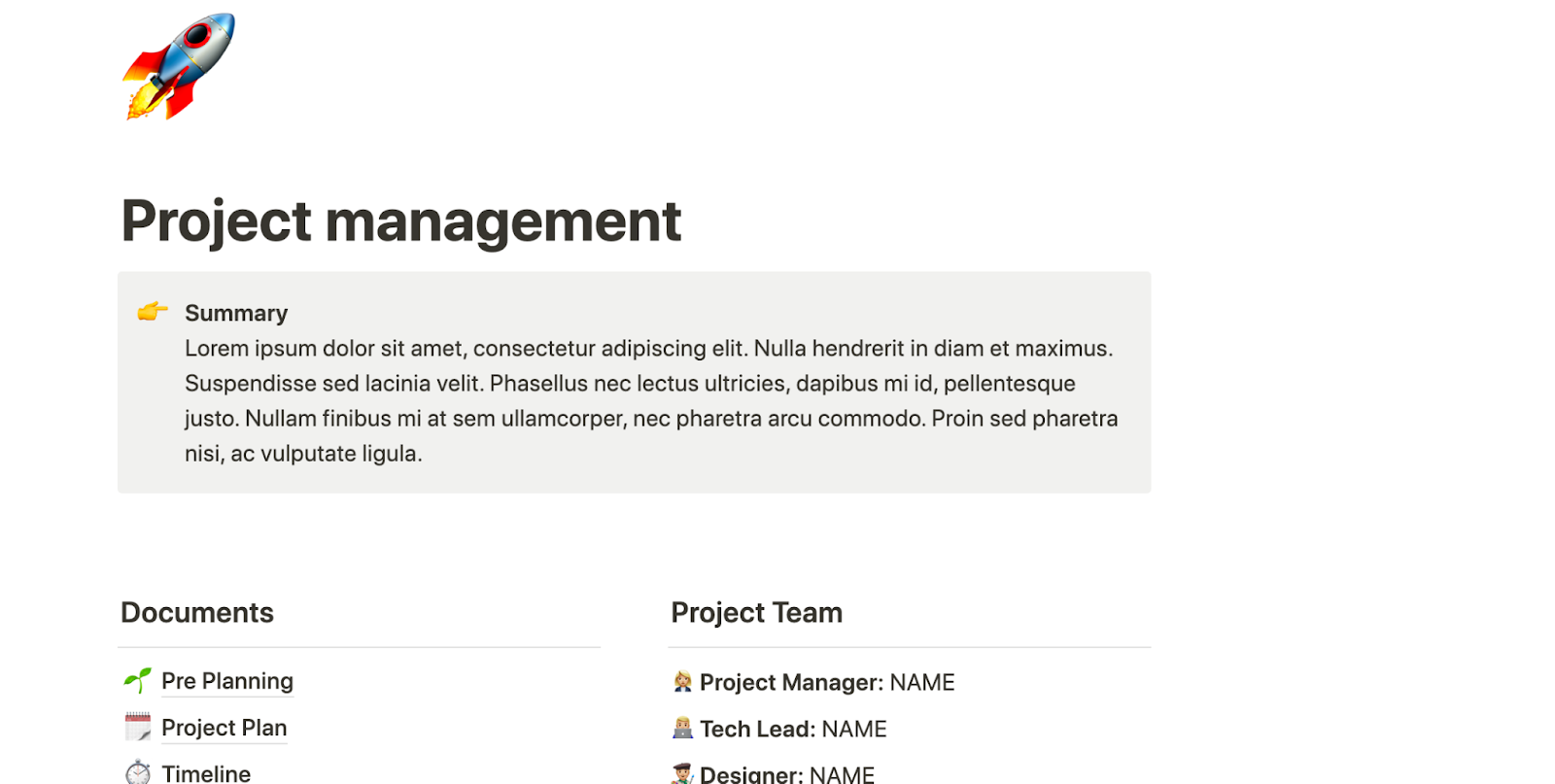
Task: Click the Project Team section heading
Action: click(x=756, y=613)
